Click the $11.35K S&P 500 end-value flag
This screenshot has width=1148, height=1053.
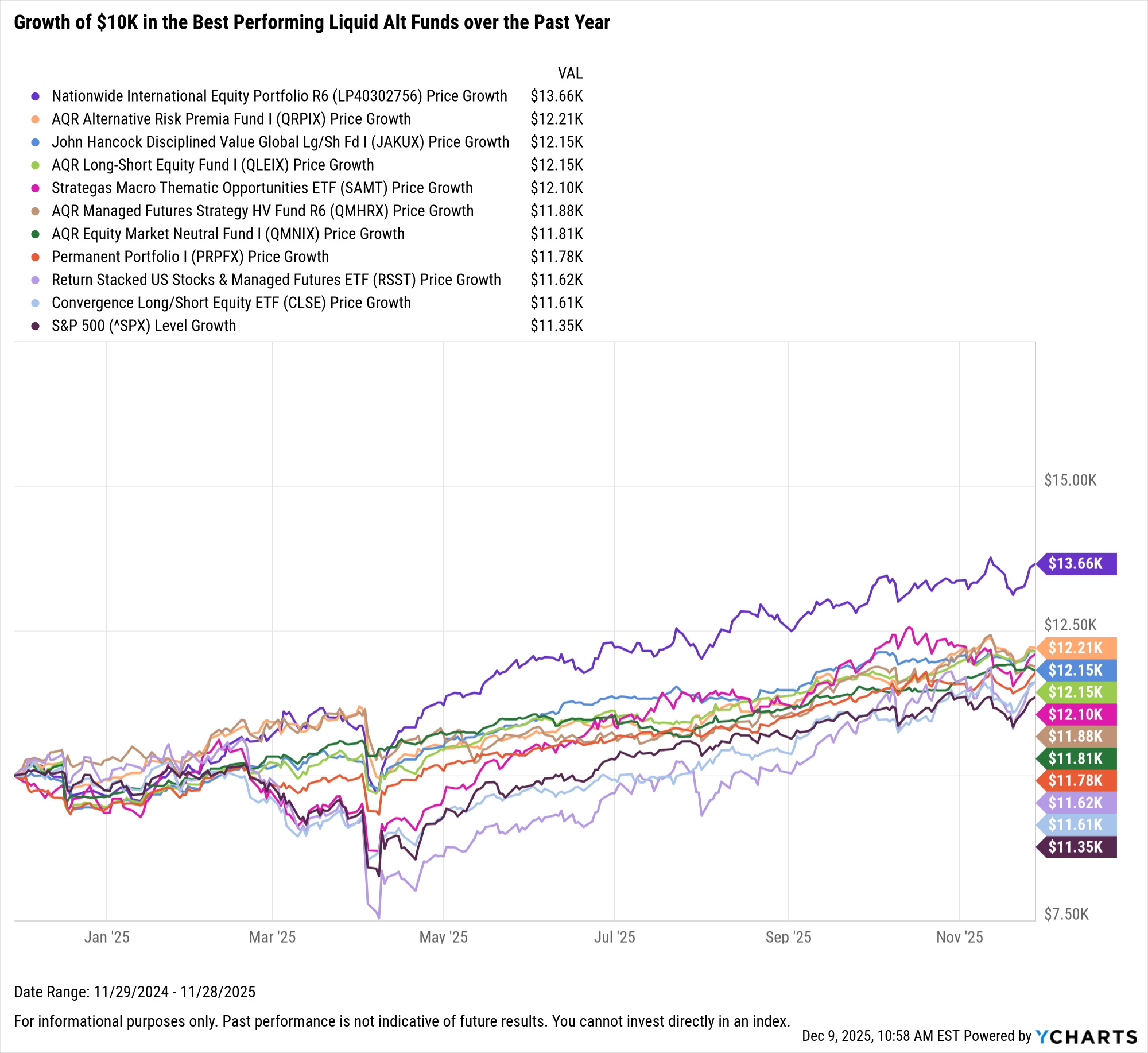(1076, 847)
